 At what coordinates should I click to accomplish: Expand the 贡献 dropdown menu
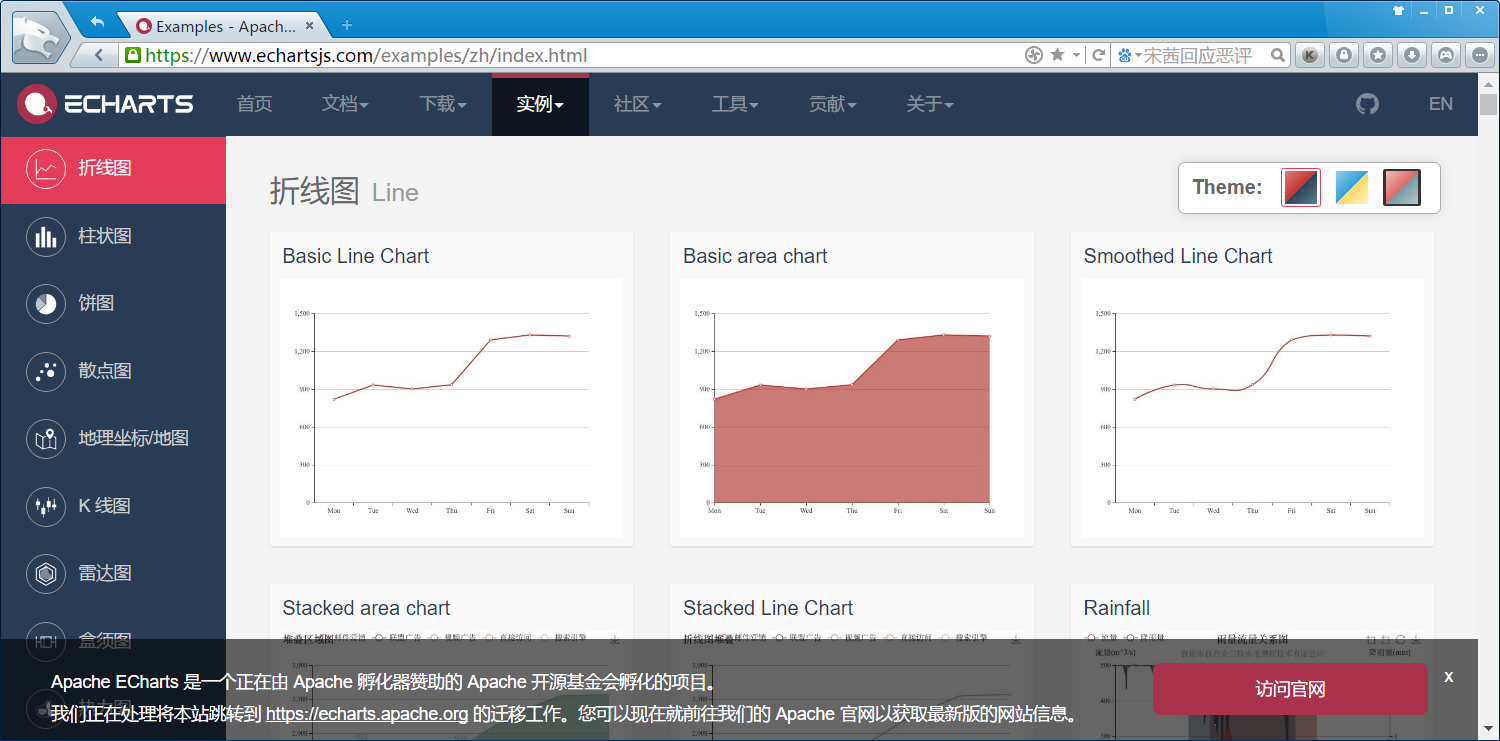click(x=833, y=104)
